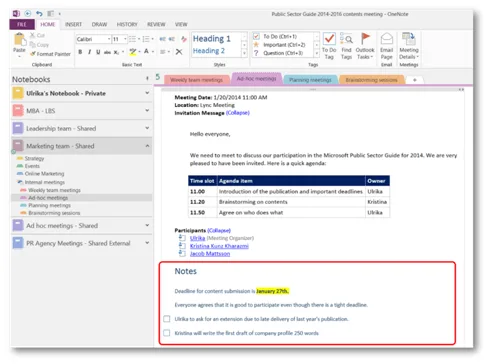Click the Back navigation arrow icon
Image resolution: width=489 pixels, height=364 pixels.
pyautogui.click(x=28, y=14)
